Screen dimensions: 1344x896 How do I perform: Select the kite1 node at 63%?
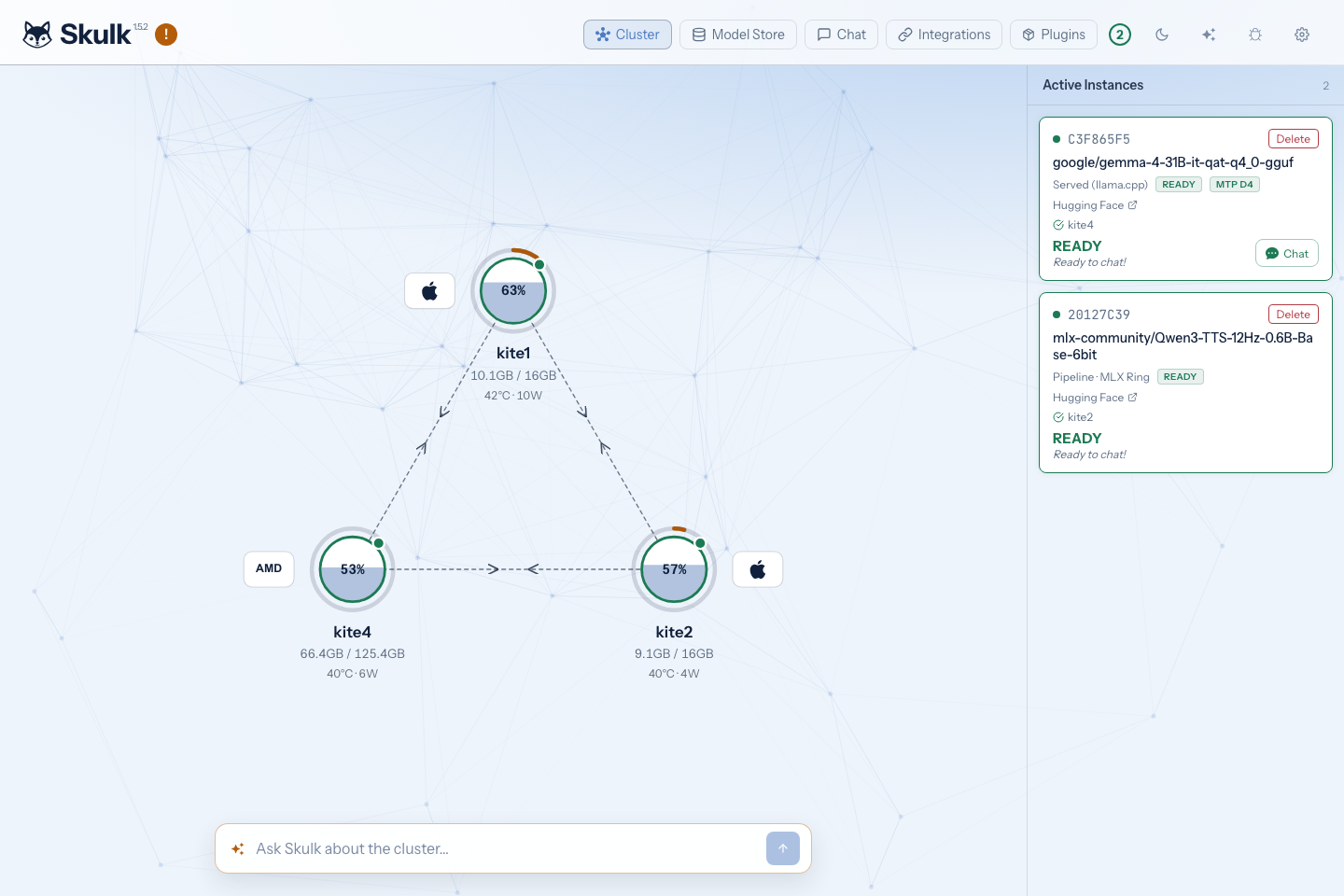pos(513,291)
